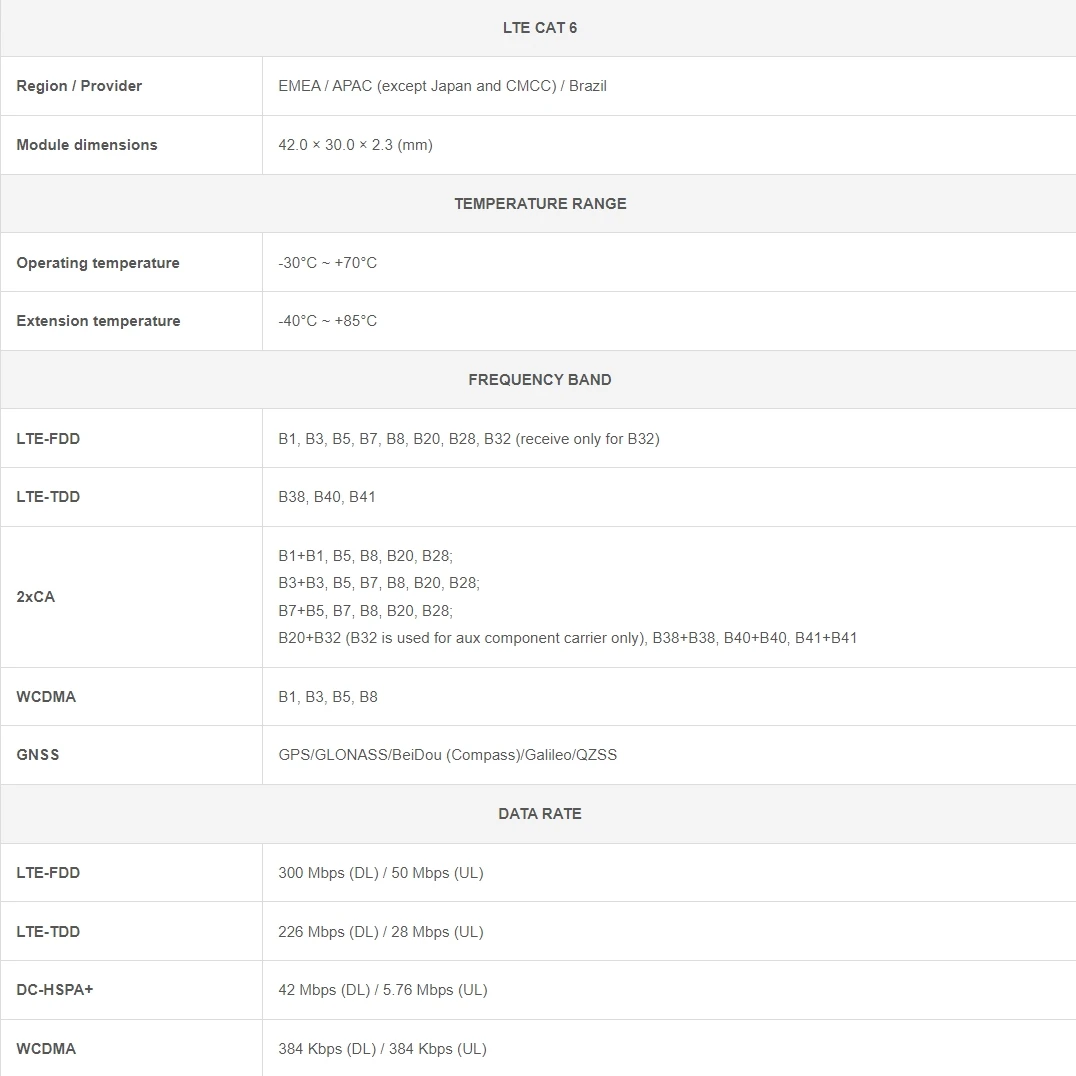Click the "FREQUENCY BAND" section header
The image size is (1076, 1076).
[539, 379]
